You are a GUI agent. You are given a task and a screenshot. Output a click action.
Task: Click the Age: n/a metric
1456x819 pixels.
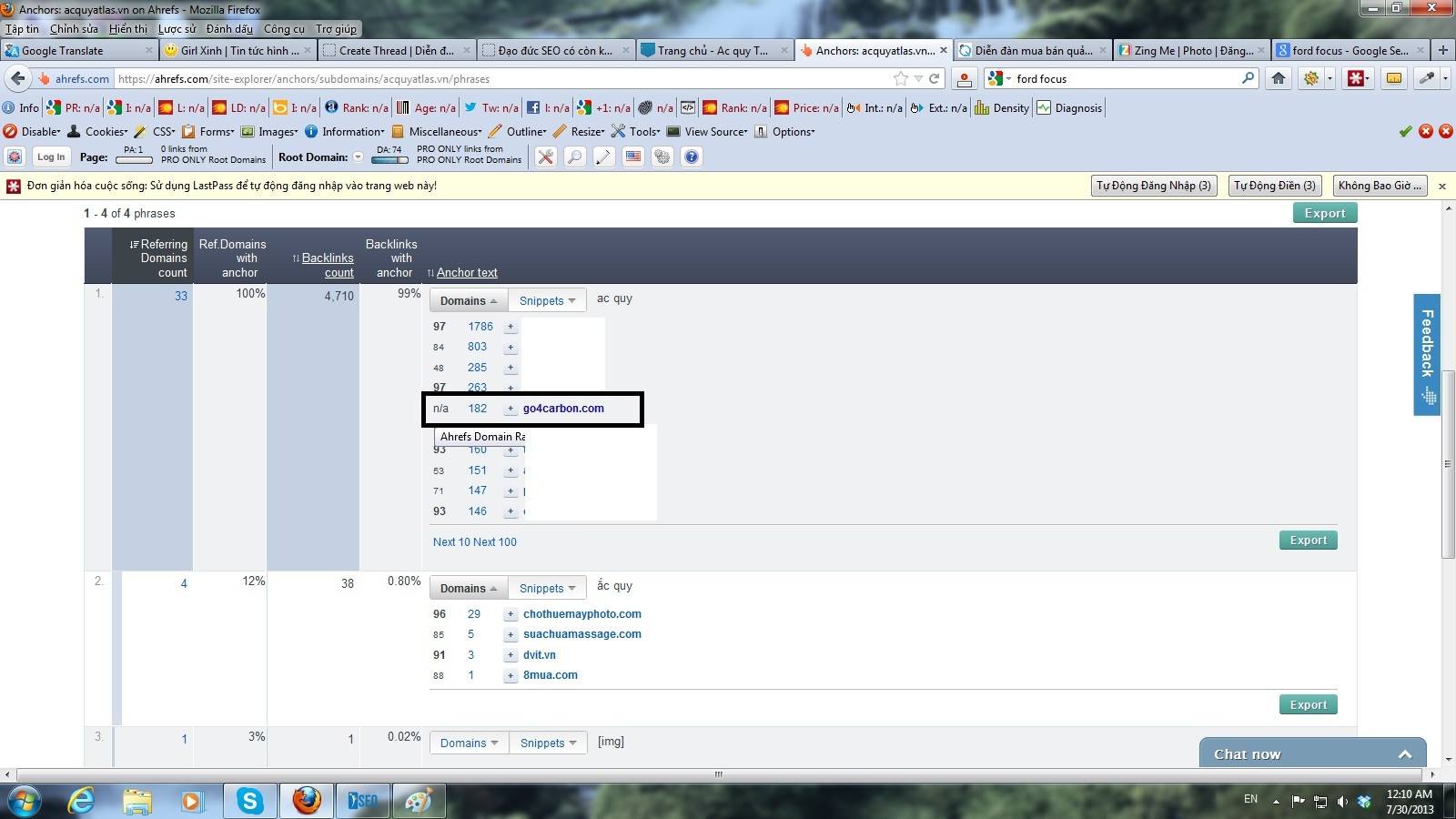click(426, 107)
